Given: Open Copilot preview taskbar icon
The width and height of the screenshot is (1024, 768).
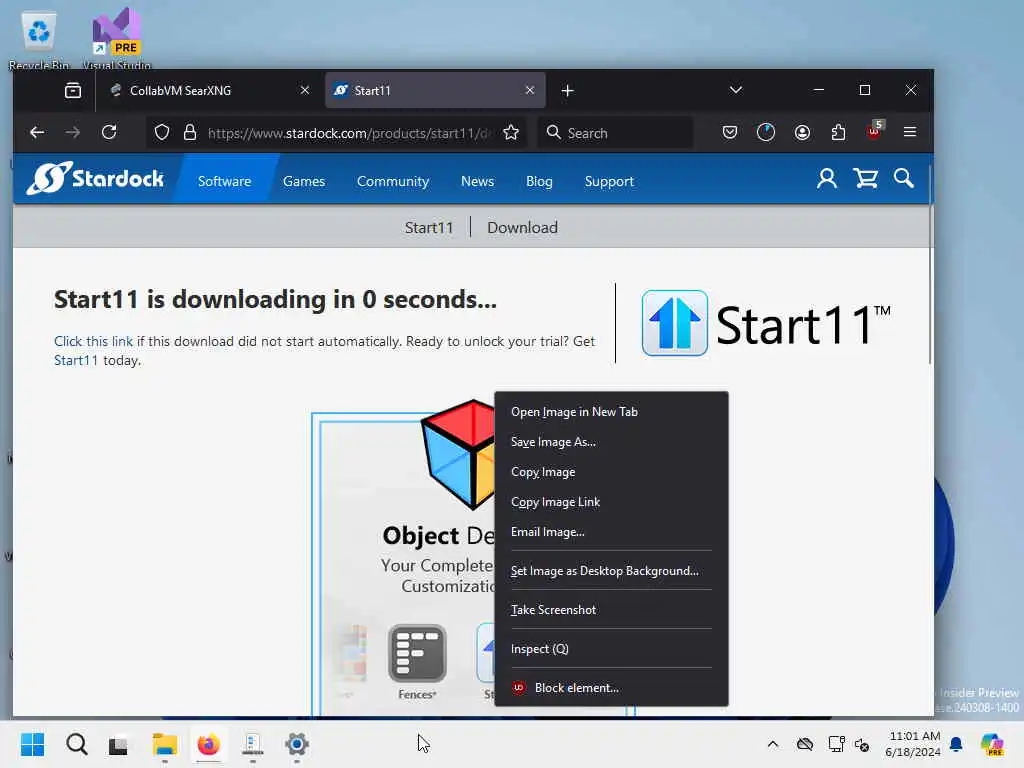Looking at the screenshot, I should click(x=992, y=744).
